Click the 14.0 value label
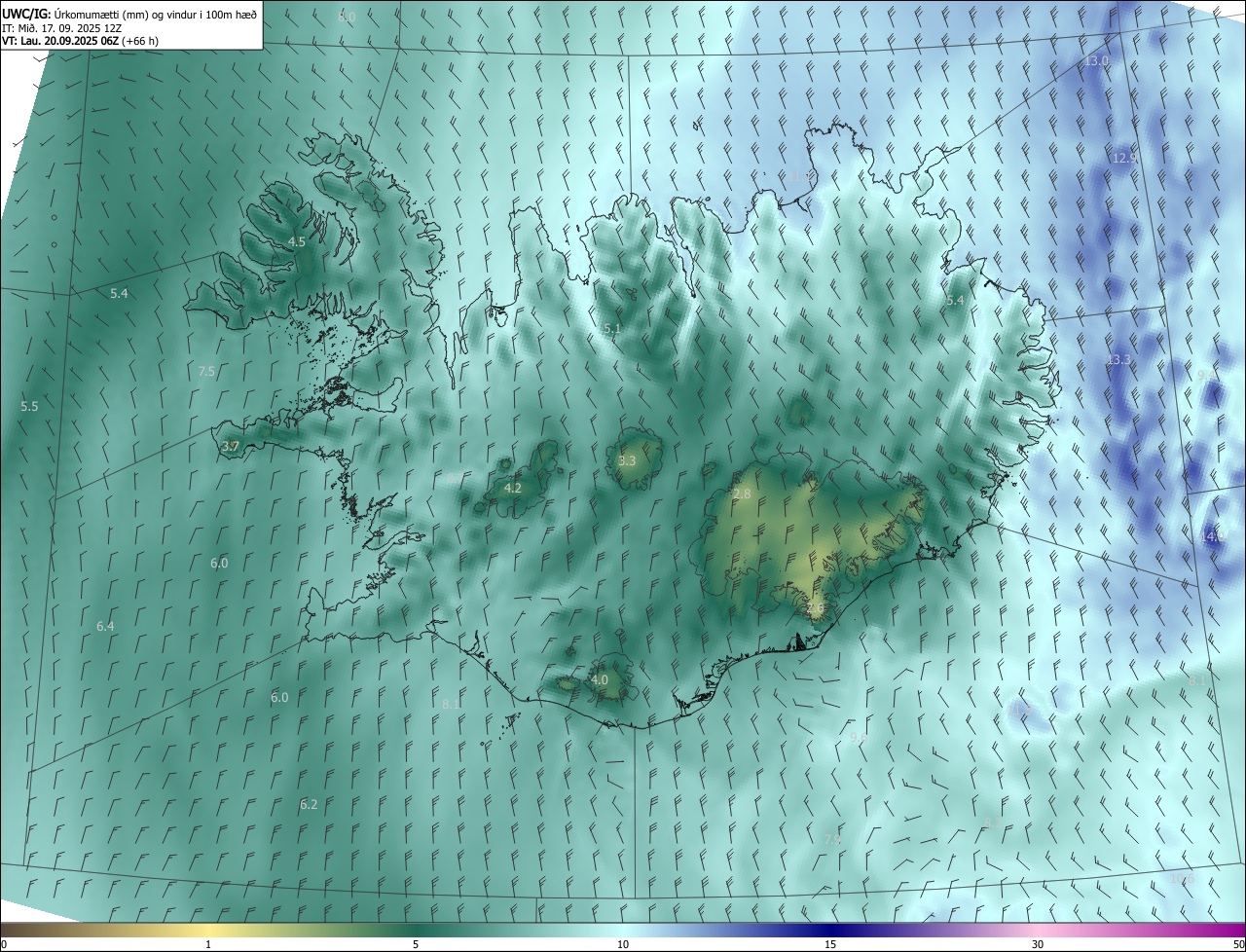The height and width of the screenshot is (952, 1246). [x=1213, y=535]
